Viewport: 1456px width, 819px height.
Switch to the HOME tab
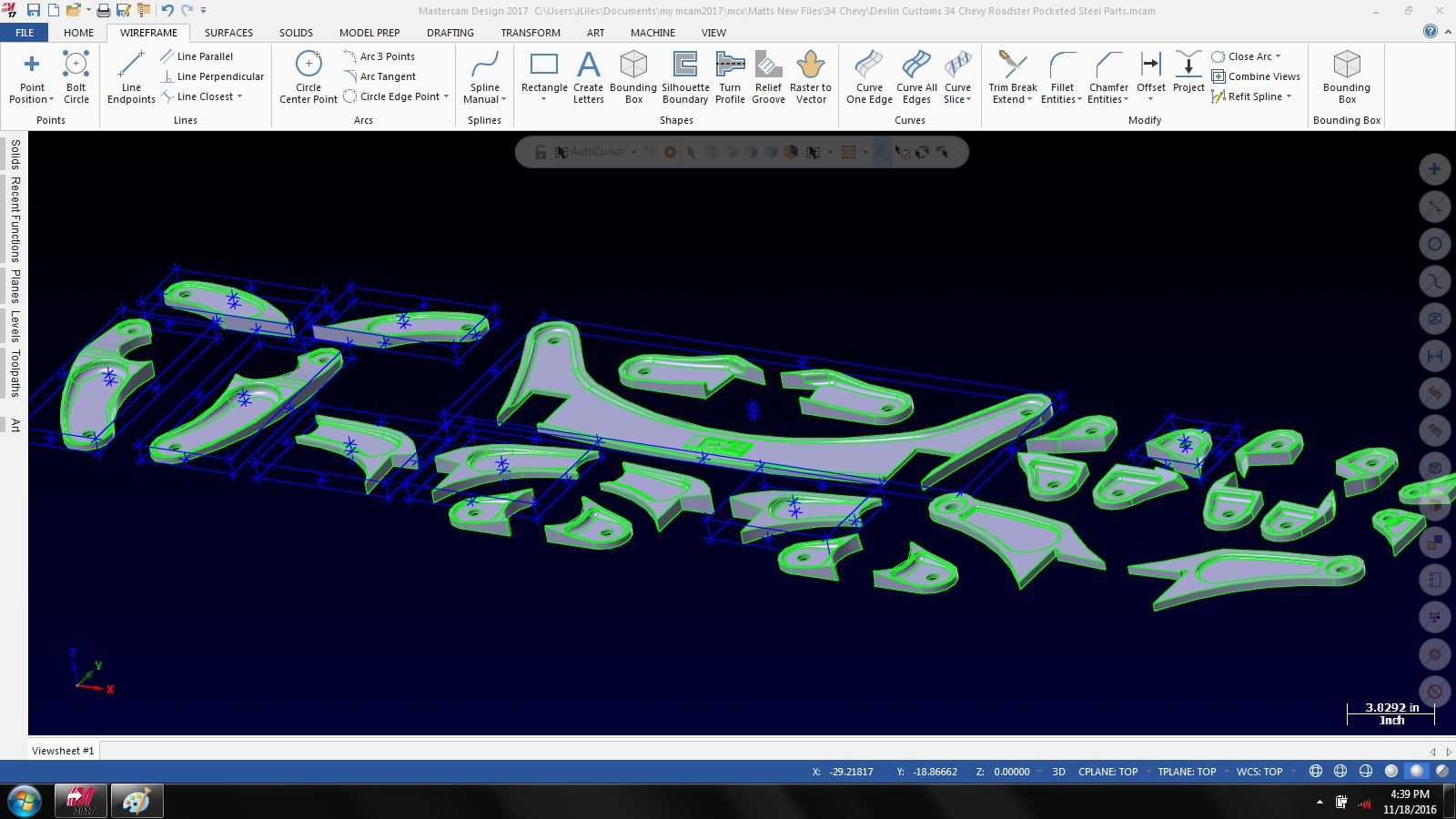[x=78, y=32]
